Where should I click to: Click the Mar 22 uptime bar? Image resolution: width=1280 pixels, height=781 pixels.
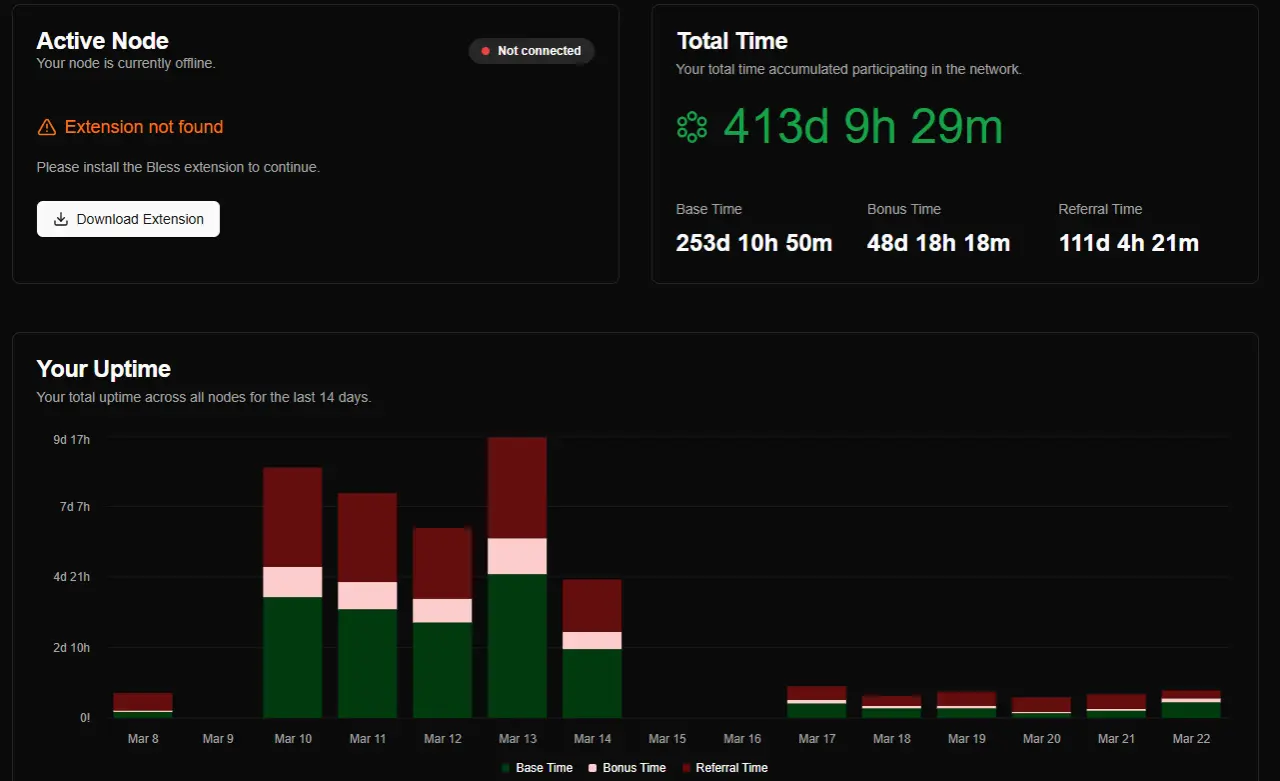tap(1191, 704)
